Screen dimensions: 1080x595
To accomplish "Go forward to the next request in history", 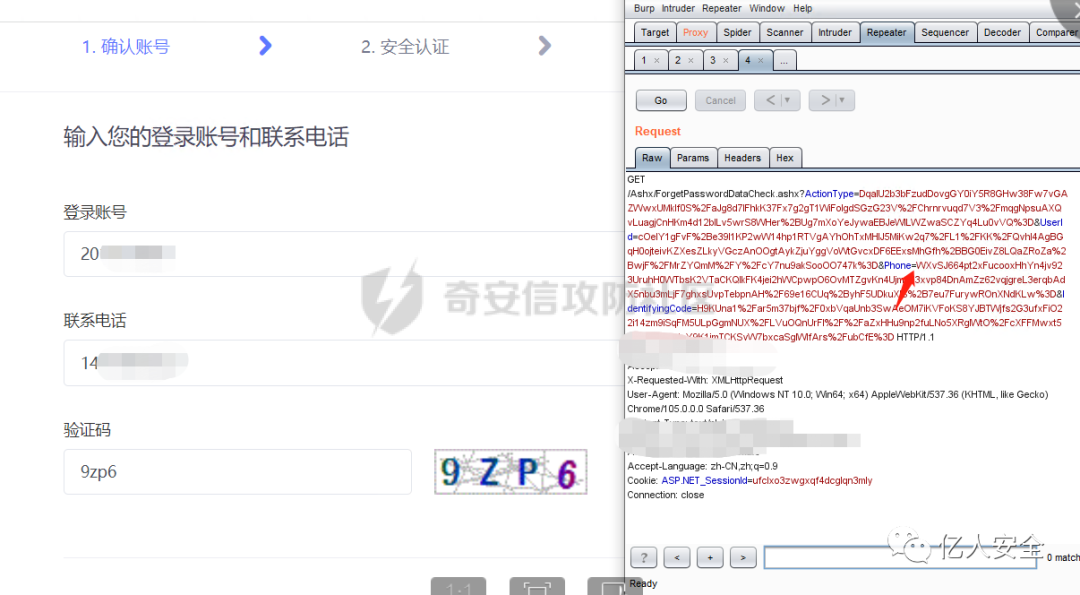I will (x=825, y=101).
